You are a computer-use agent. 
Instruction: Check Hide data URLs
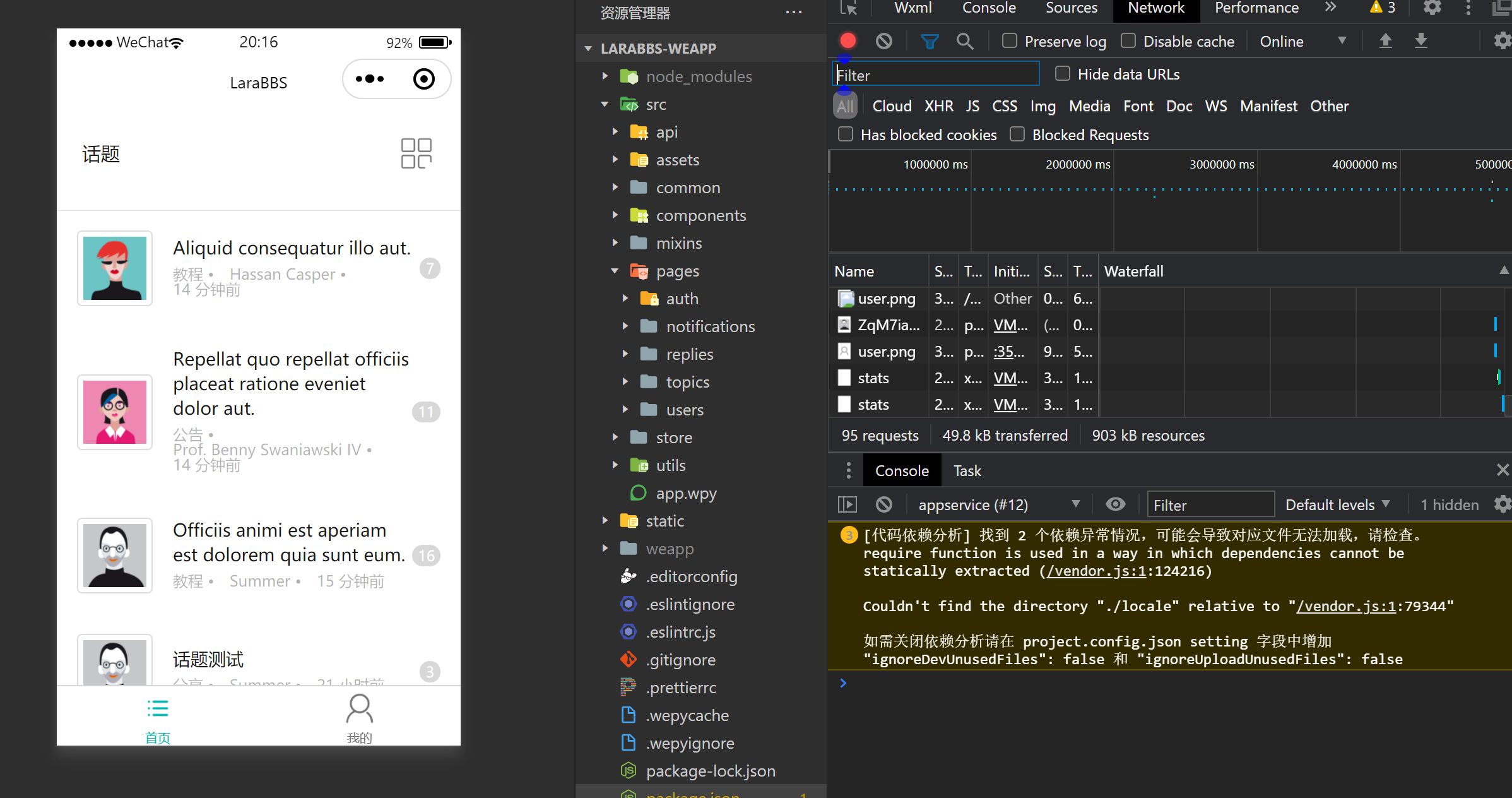click(x=1063, y=74)
